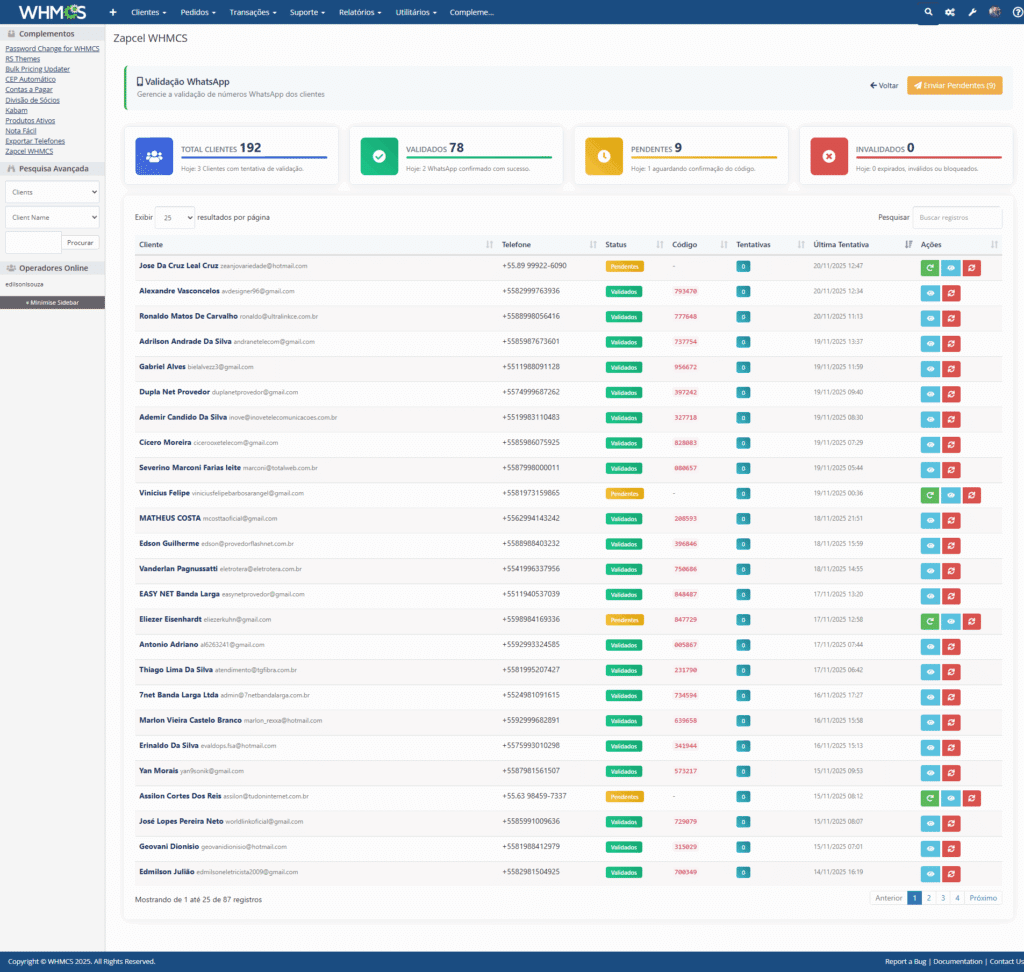Expand the Clients dropdown in advanced search
Viewport: 1024px width, 972px height.
[52, 191]
